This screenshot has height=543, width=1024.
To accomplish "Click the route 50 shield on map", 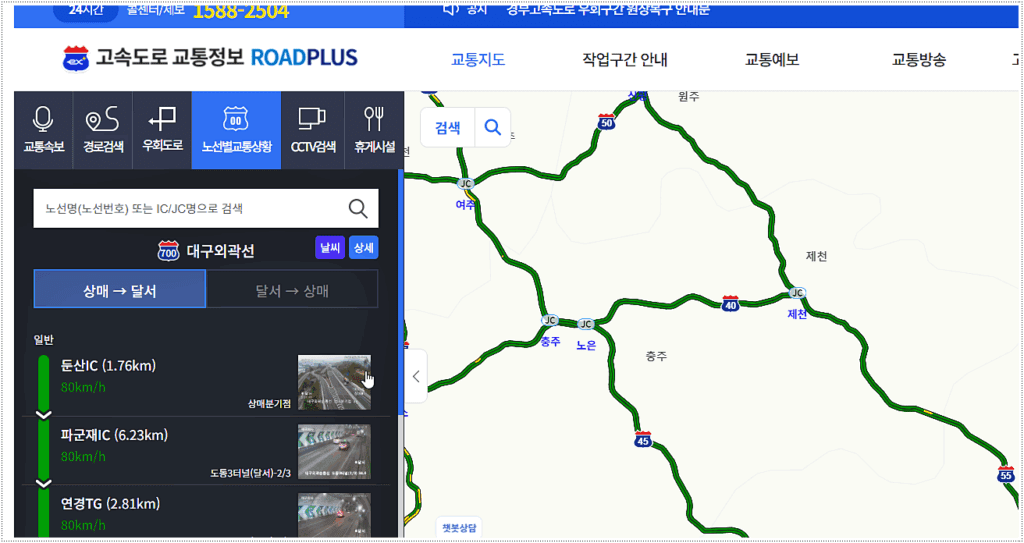I will click(x=607, y=122).
